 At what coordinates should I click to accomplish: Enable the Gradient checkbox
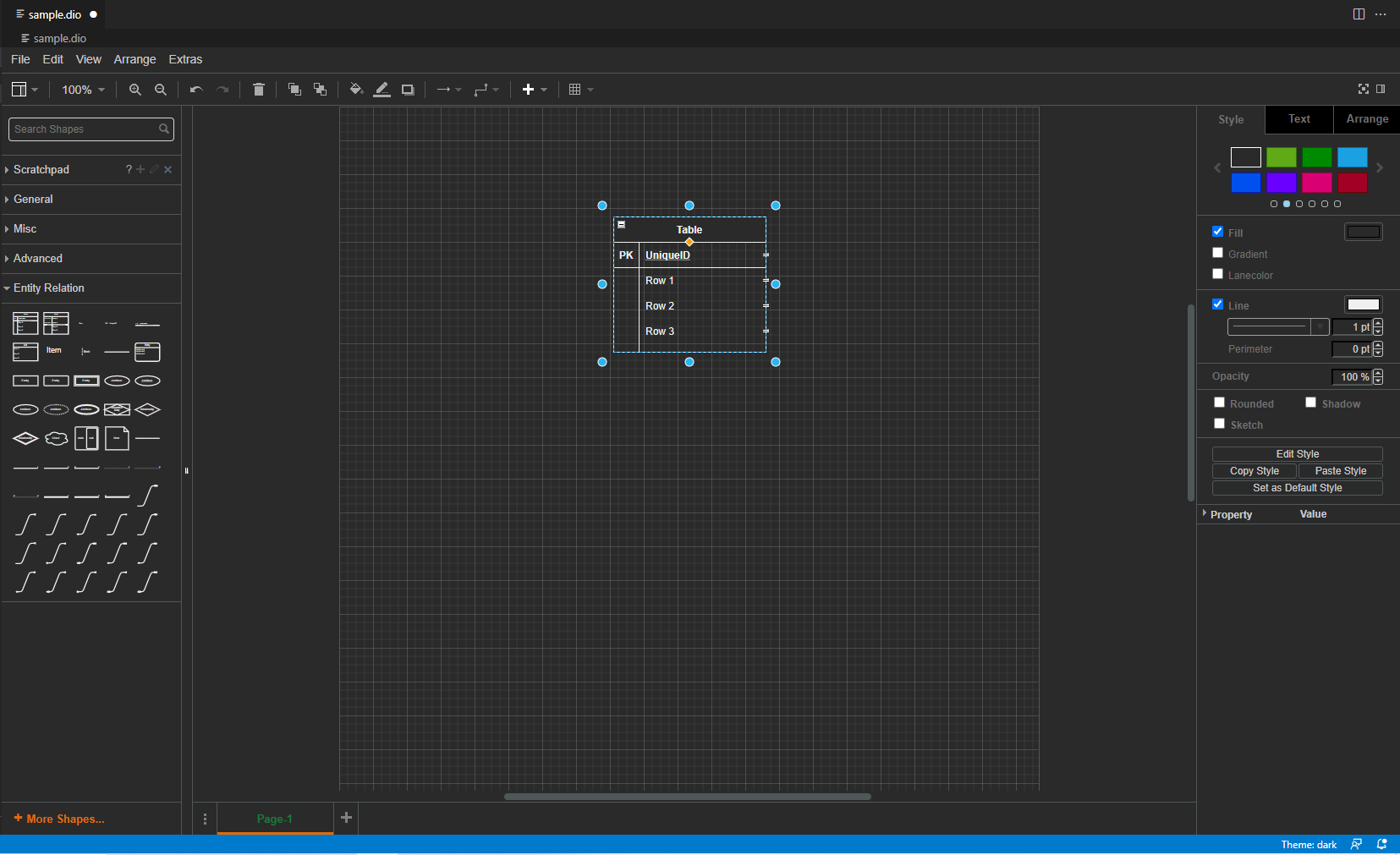coord(1217,253)
